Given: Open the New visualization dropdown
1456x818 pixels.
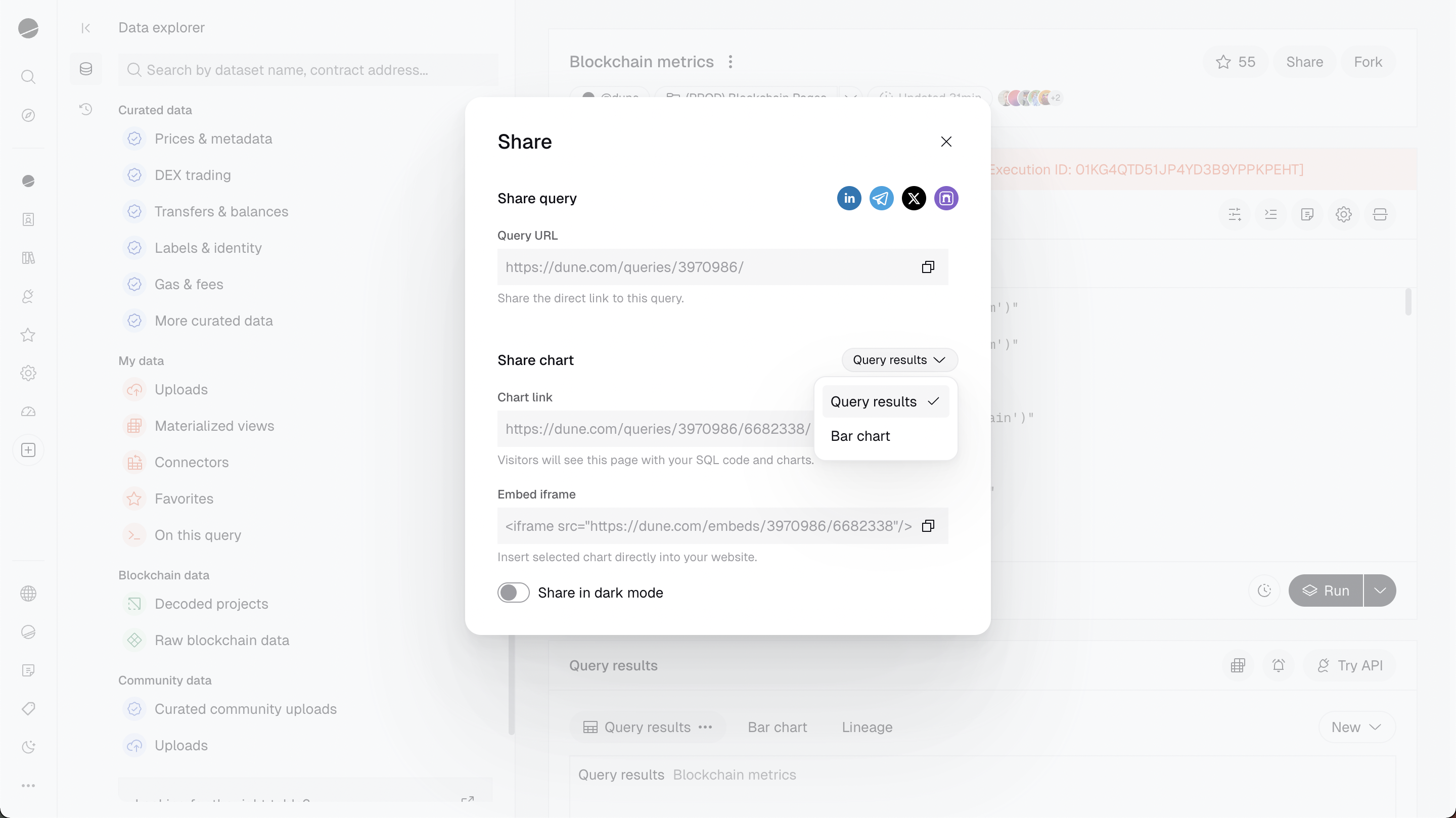Looking at the screenshot, I should coord(1356,727).
